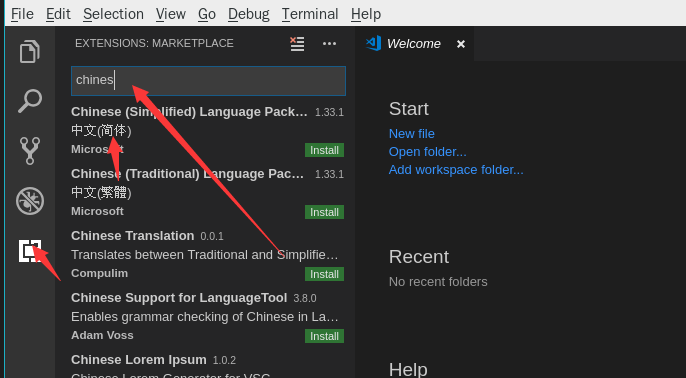Viewport: 686px width, 378px height.
Task: Open the Search view icon
Action: [30, 101]
